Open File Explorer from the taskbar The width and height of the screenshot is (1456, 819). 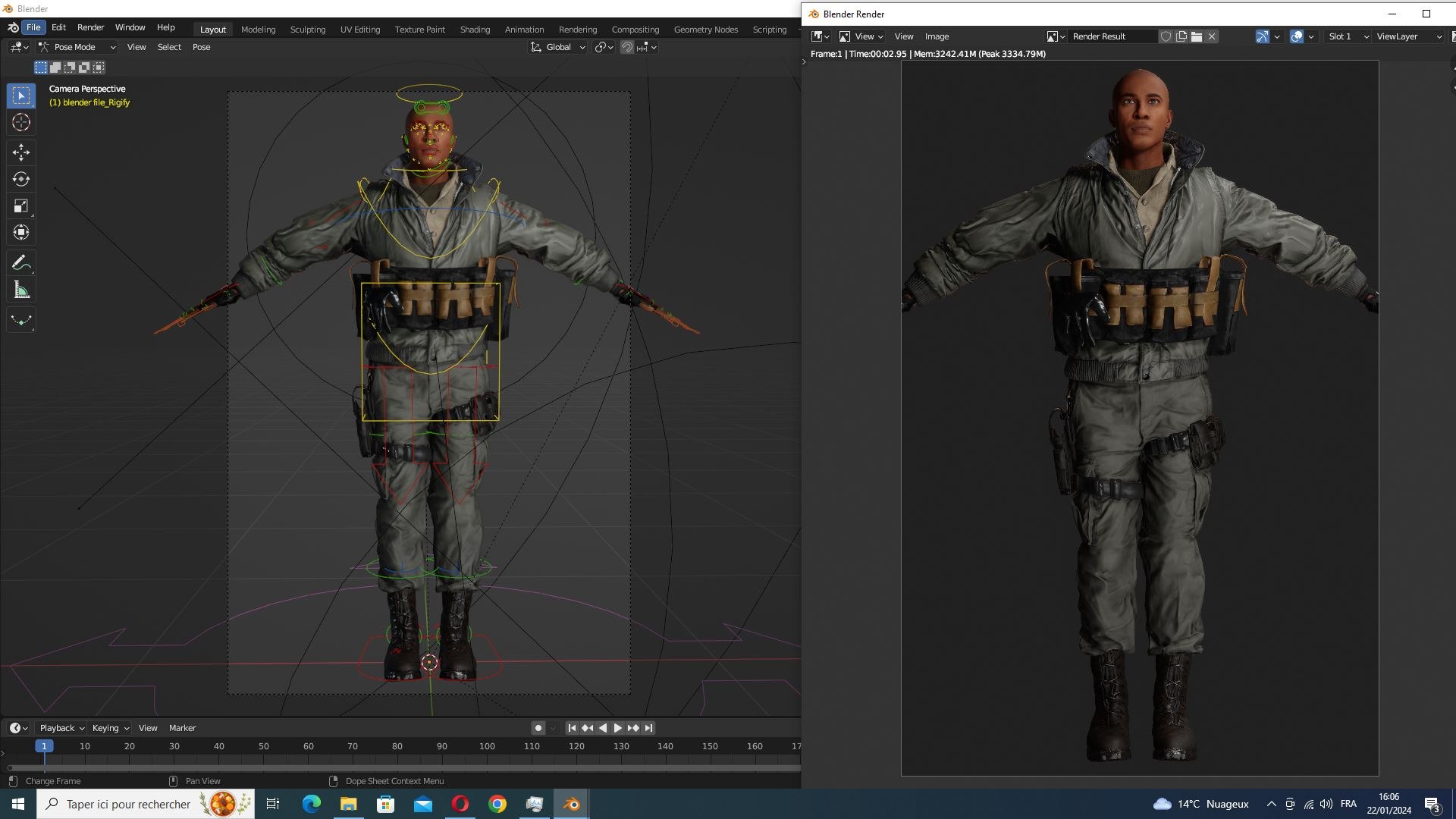pyautogui.click(x=348, y=804)
